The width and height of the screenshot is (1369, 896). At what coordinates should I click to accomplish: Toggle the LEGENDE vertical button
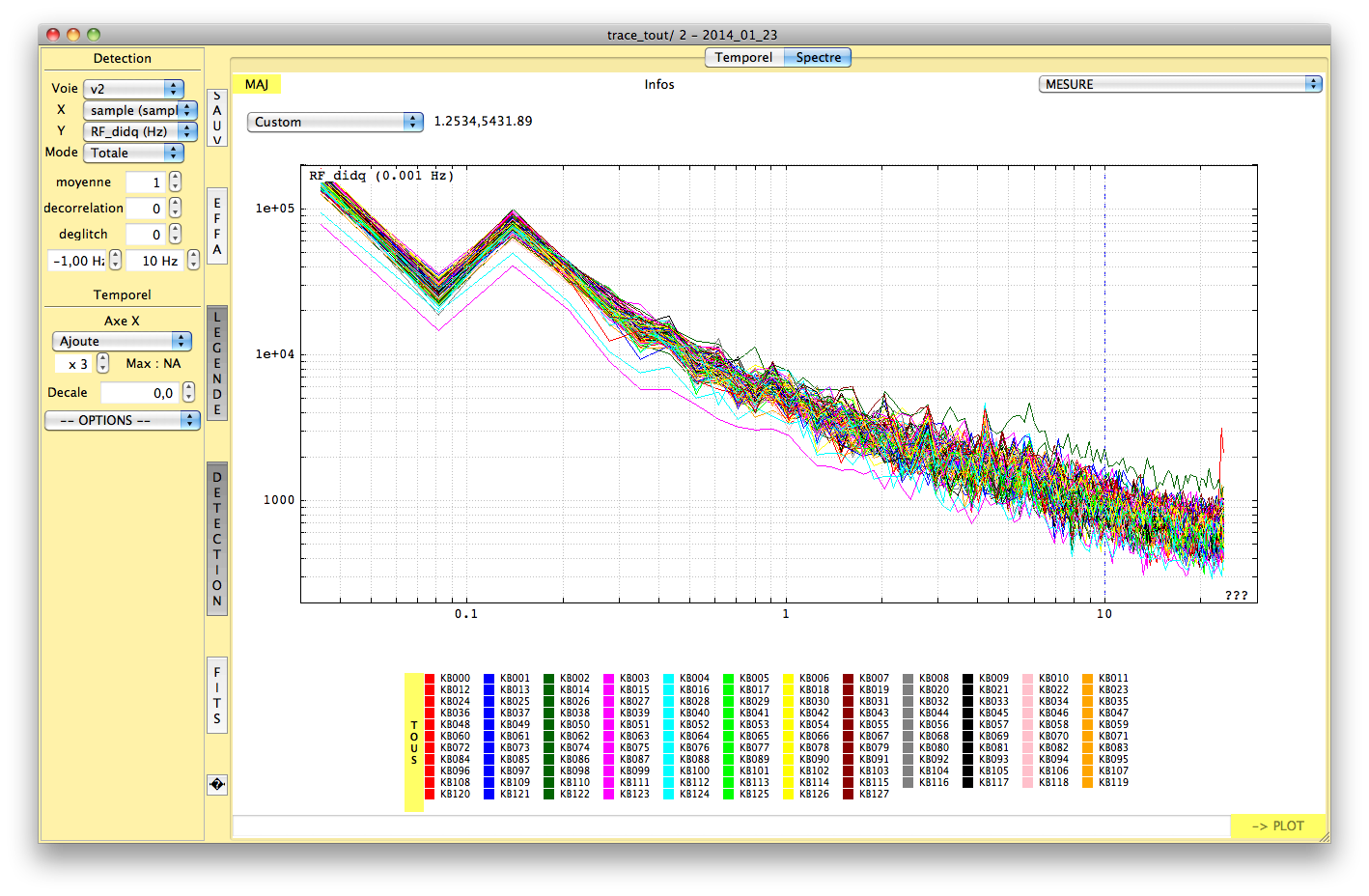[x=217, y=363]
